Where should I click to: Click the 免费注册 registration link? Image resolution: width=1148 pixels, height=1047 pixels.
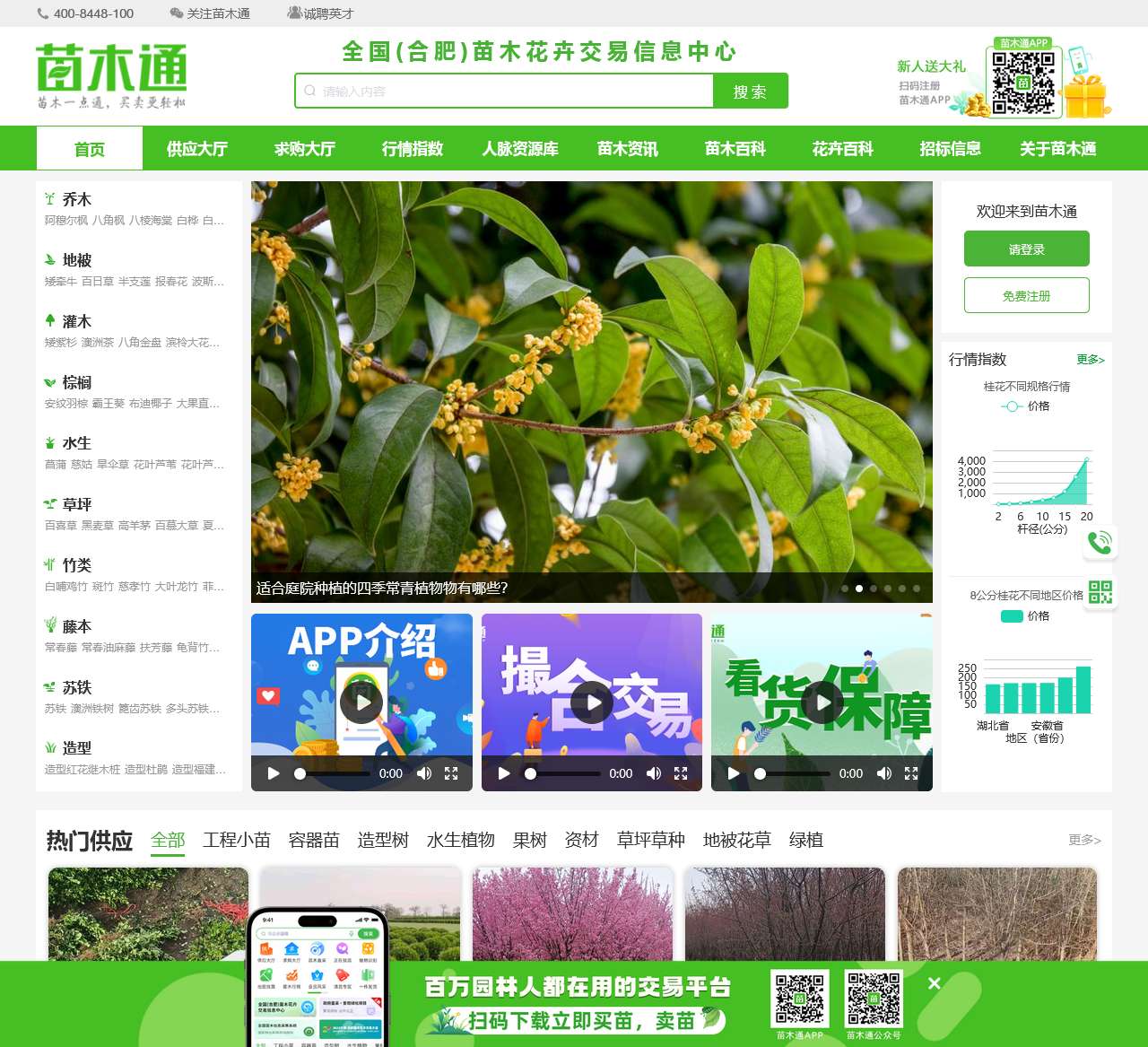(x=1026, y=295)
